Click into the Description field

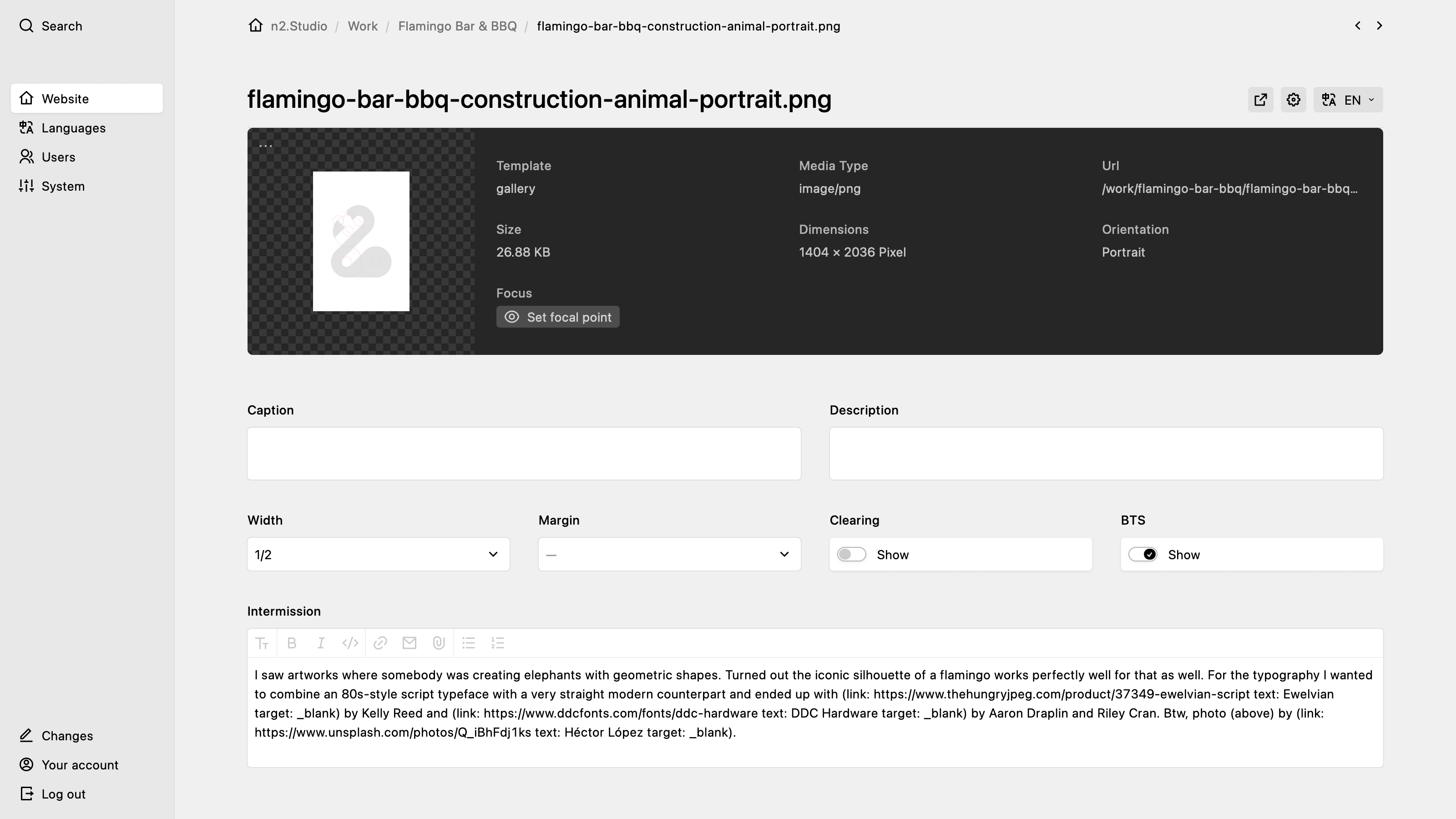point(1106,453)
